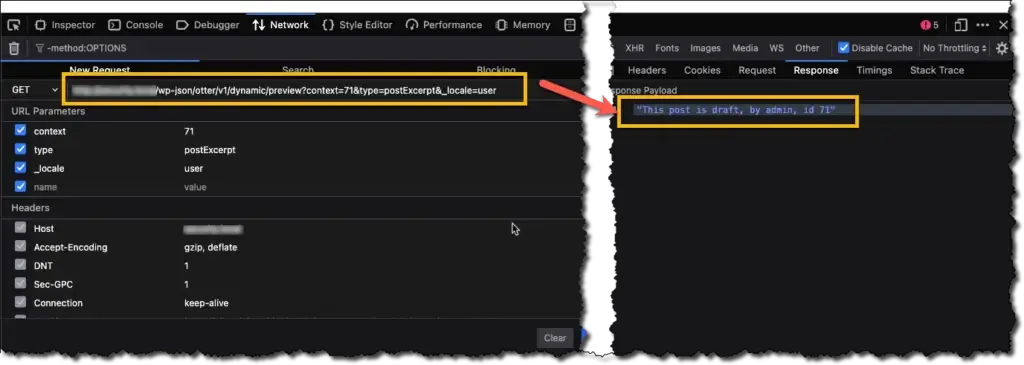Uncheck the type parameter checkbox
Screen dimensions: 1024x365
20,150
